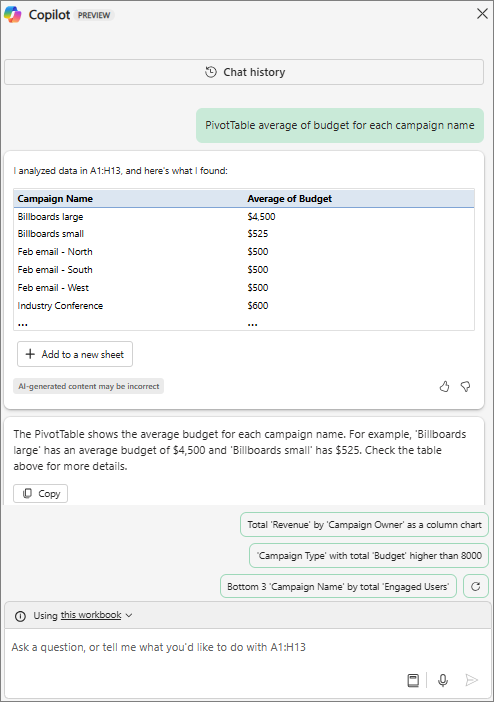
Task: Select the Billboards small cell
Action: [51, 234]
